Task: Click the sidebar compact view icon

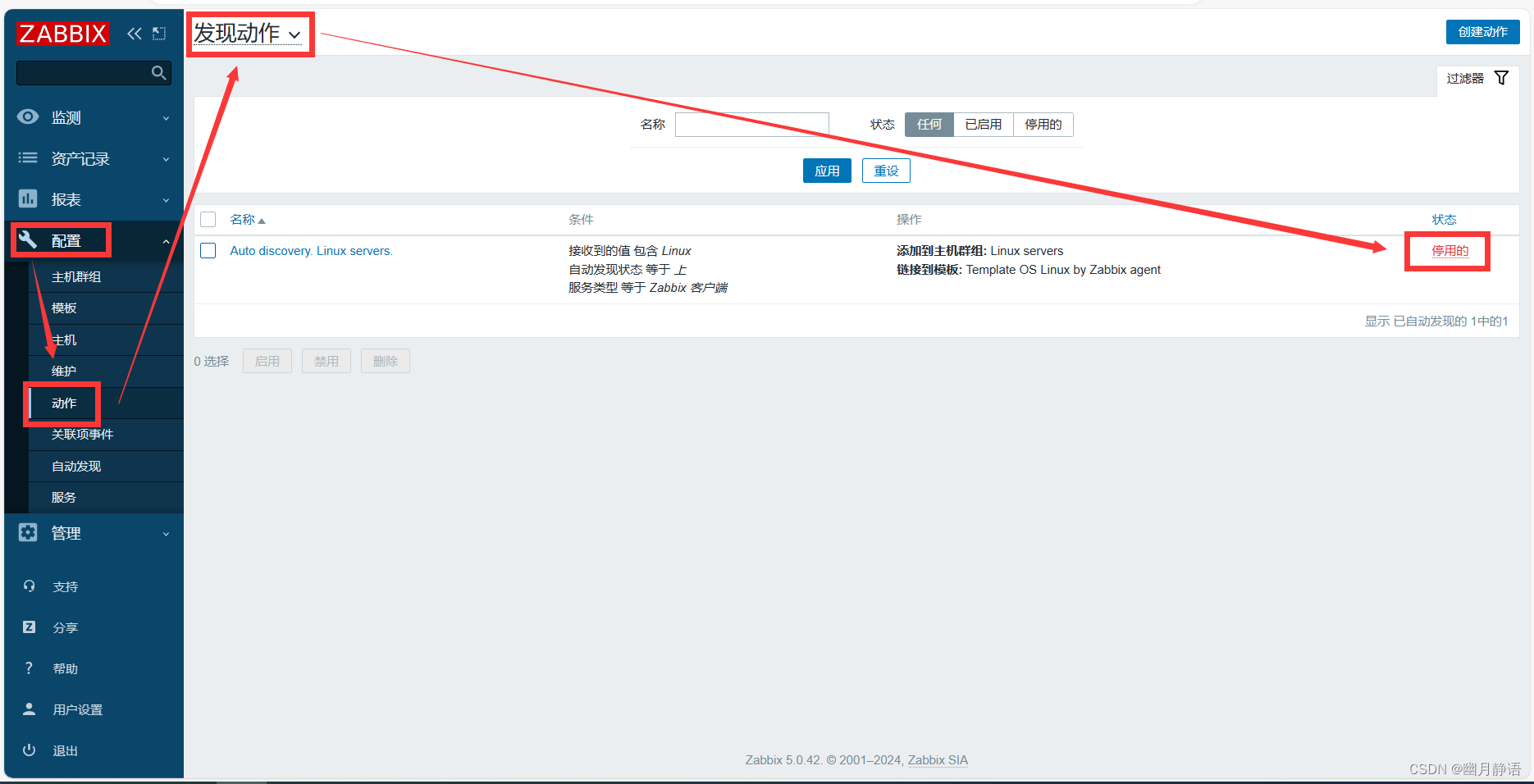Action: pyautogui.click(x=159, y=34)
